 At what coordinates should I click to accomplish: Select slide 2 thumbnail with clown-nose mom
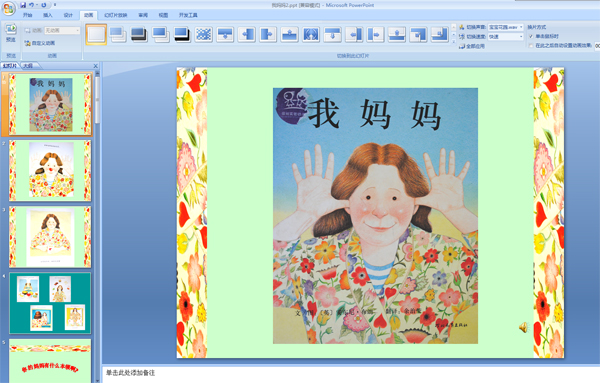pos(50,170)
